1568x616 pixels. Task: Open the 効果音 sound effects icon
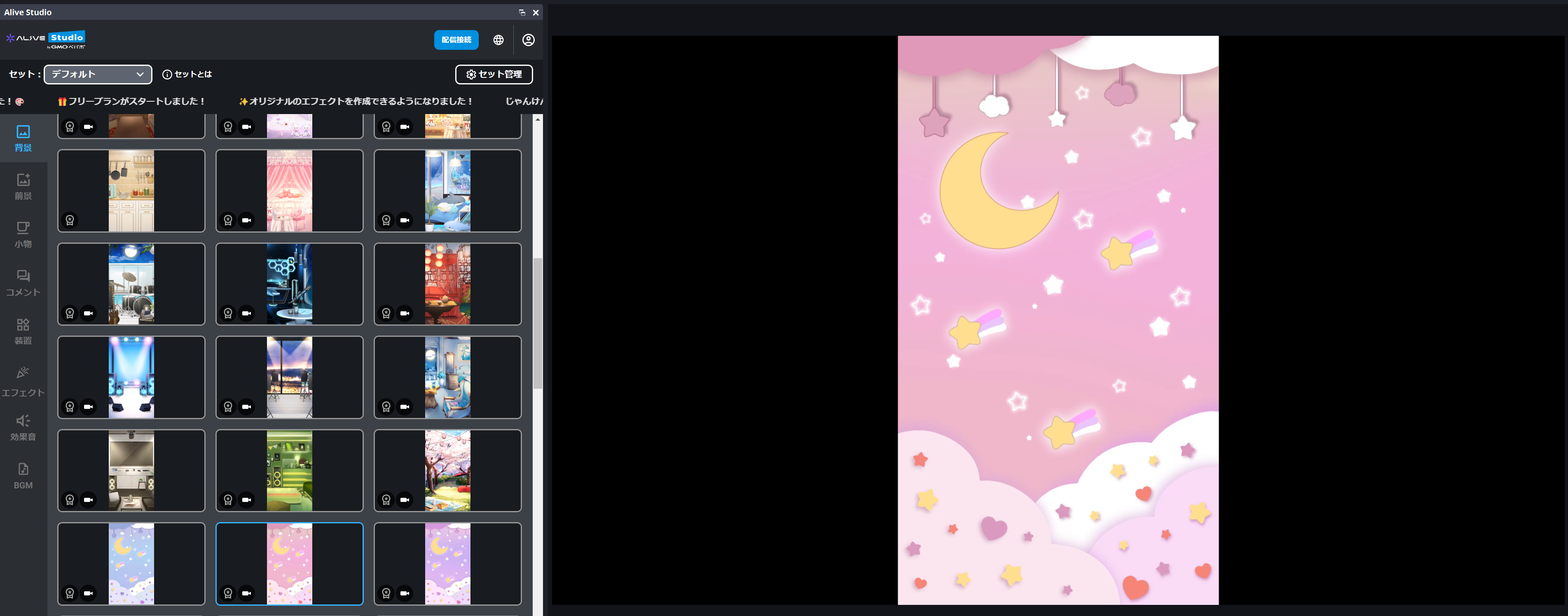click(x=23, y=427)
